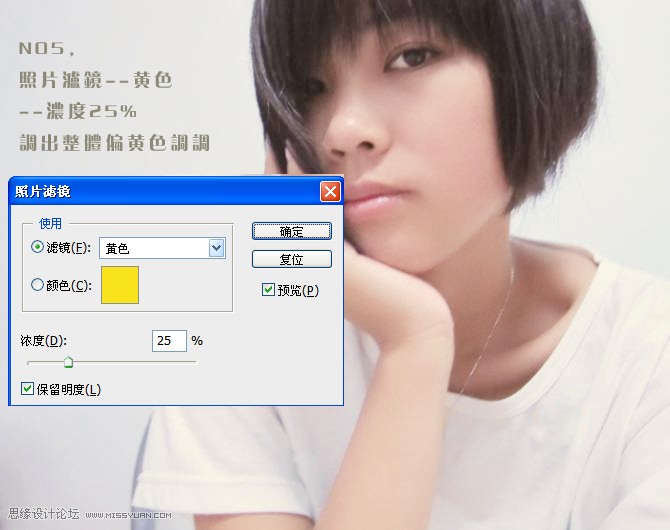Click the 照片滤镜 title bar text
This screenshot has height=530, width=670.
point(43,191)
